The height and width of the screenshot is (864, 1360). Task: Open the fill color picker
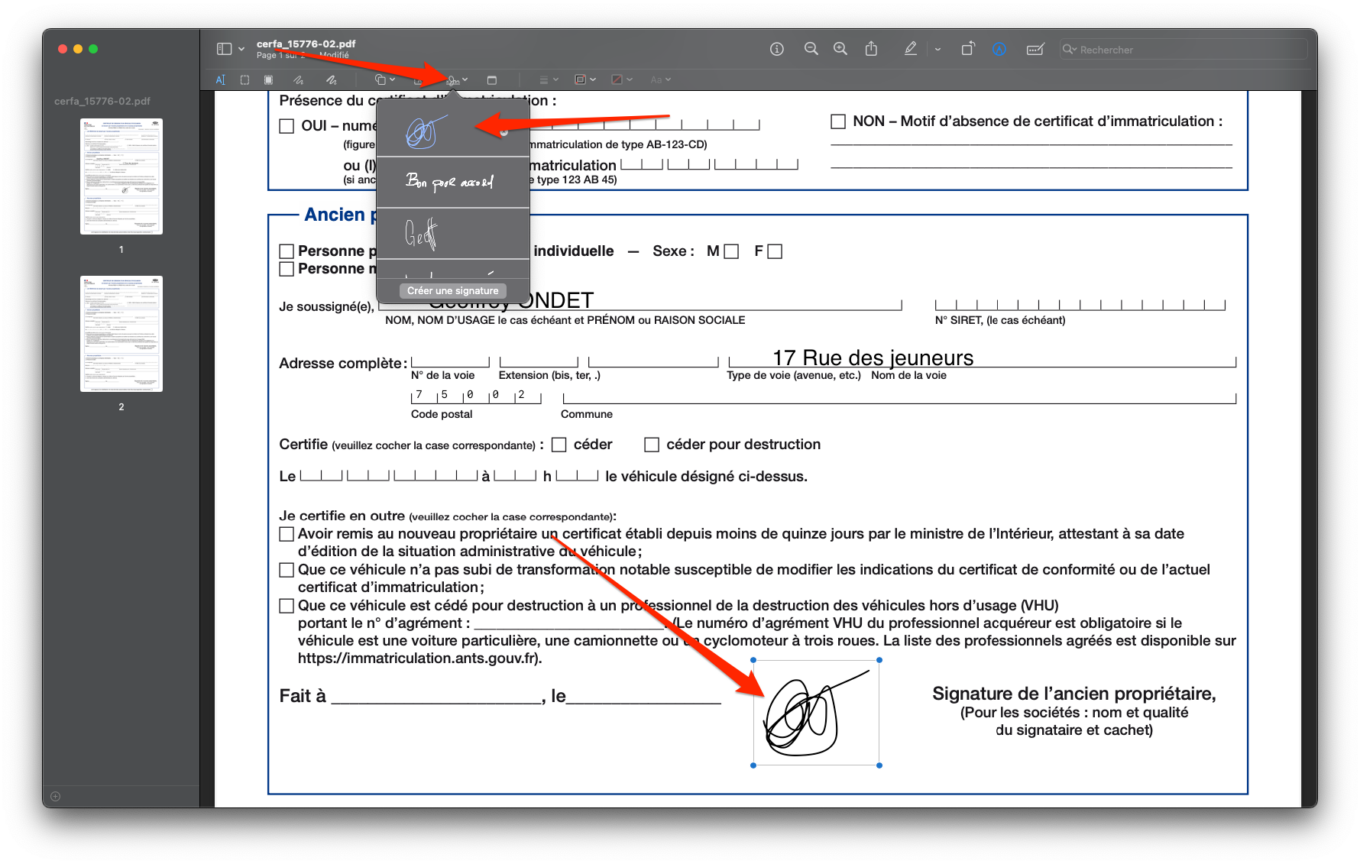click(x=621, y=79)
